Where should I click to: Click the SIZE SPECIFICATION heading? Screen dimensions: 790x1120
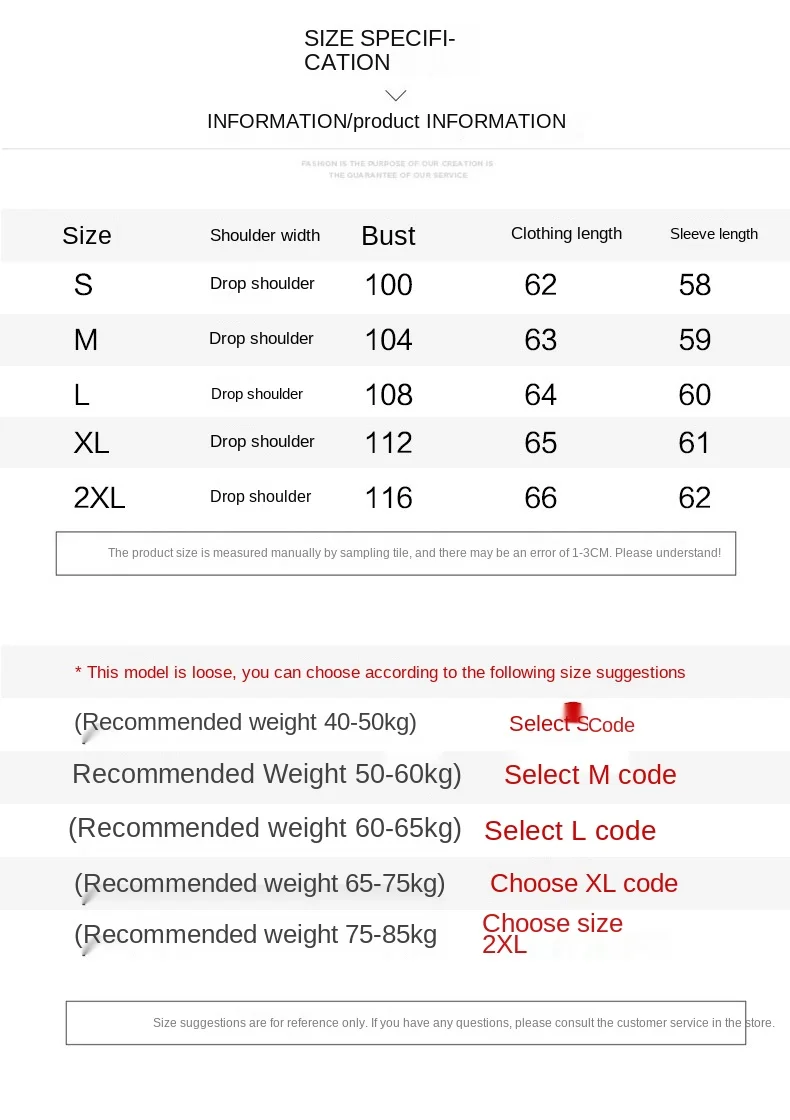[379, 50]
